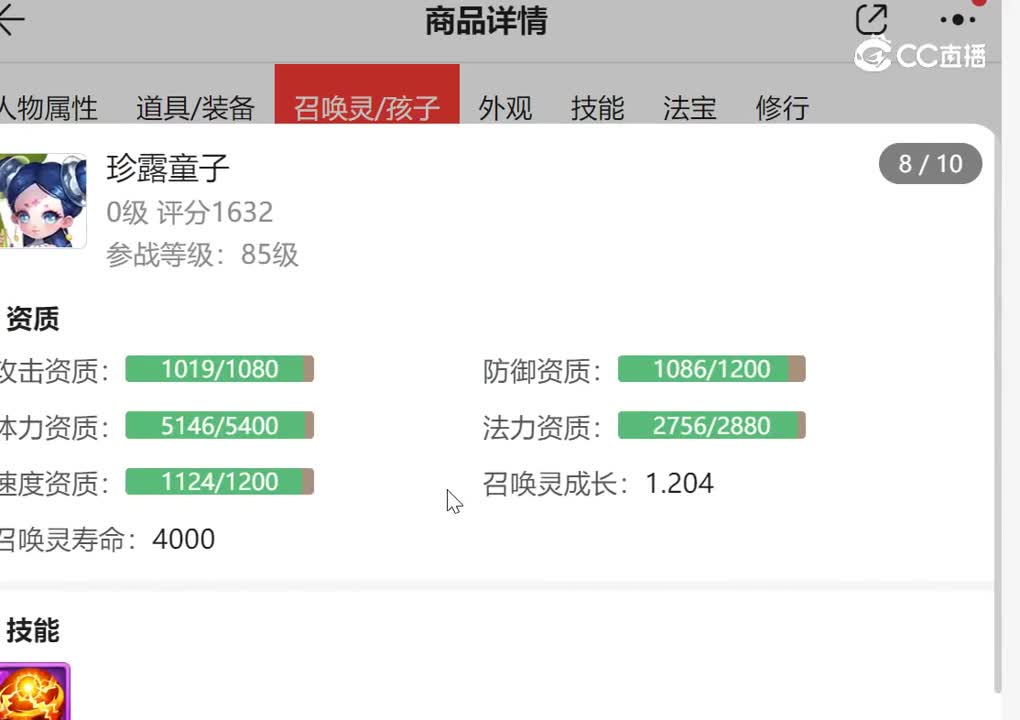Go back using the arrow icon

[11, 20]
